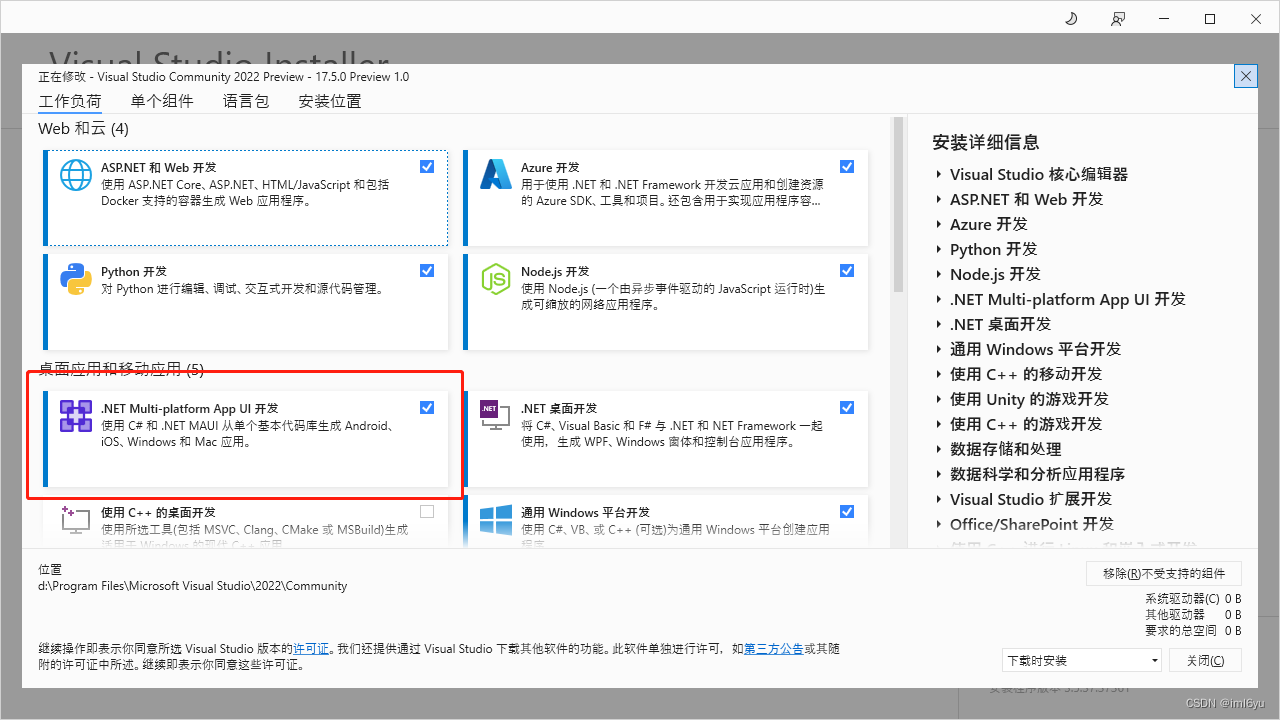Click the .NET desktop development icon
This screenshot has height=720, width=1280.
[495, 415]
